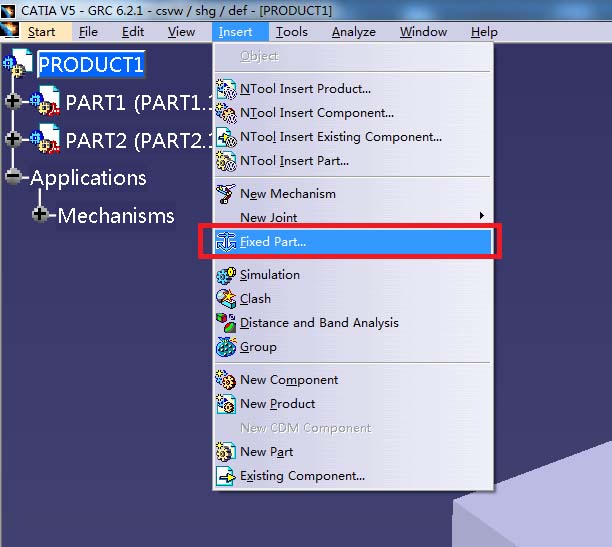Screen dimensions: 612x547
Task: Select New Mechanism from Insert menu
Action: pos(353,194)
